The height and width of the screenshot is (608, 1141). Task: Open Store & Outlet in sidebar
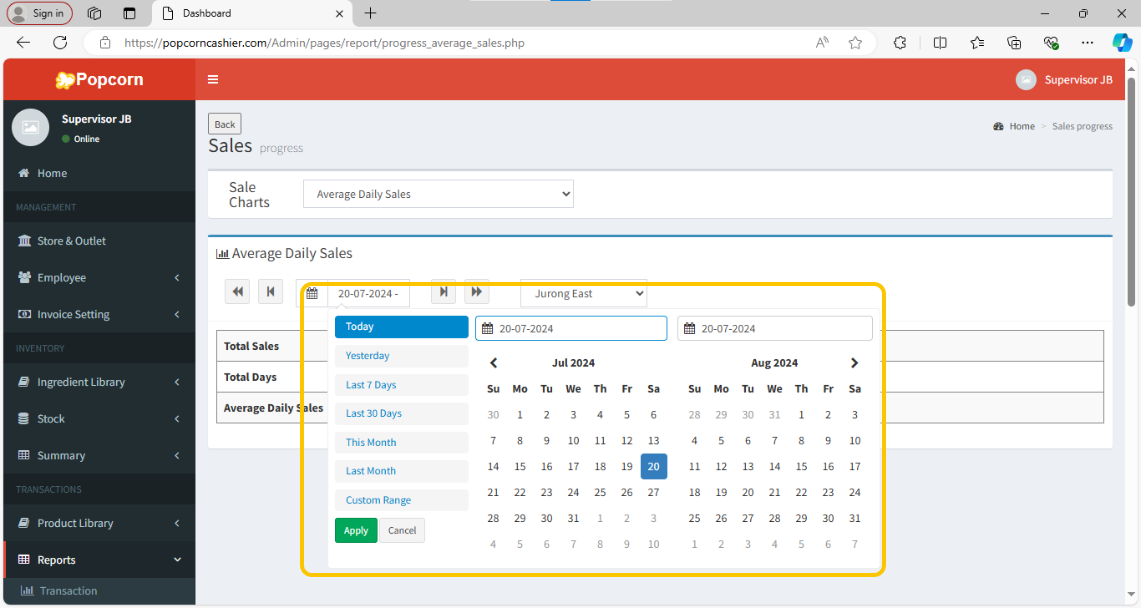pyautogui.click(x=99, y=241)
